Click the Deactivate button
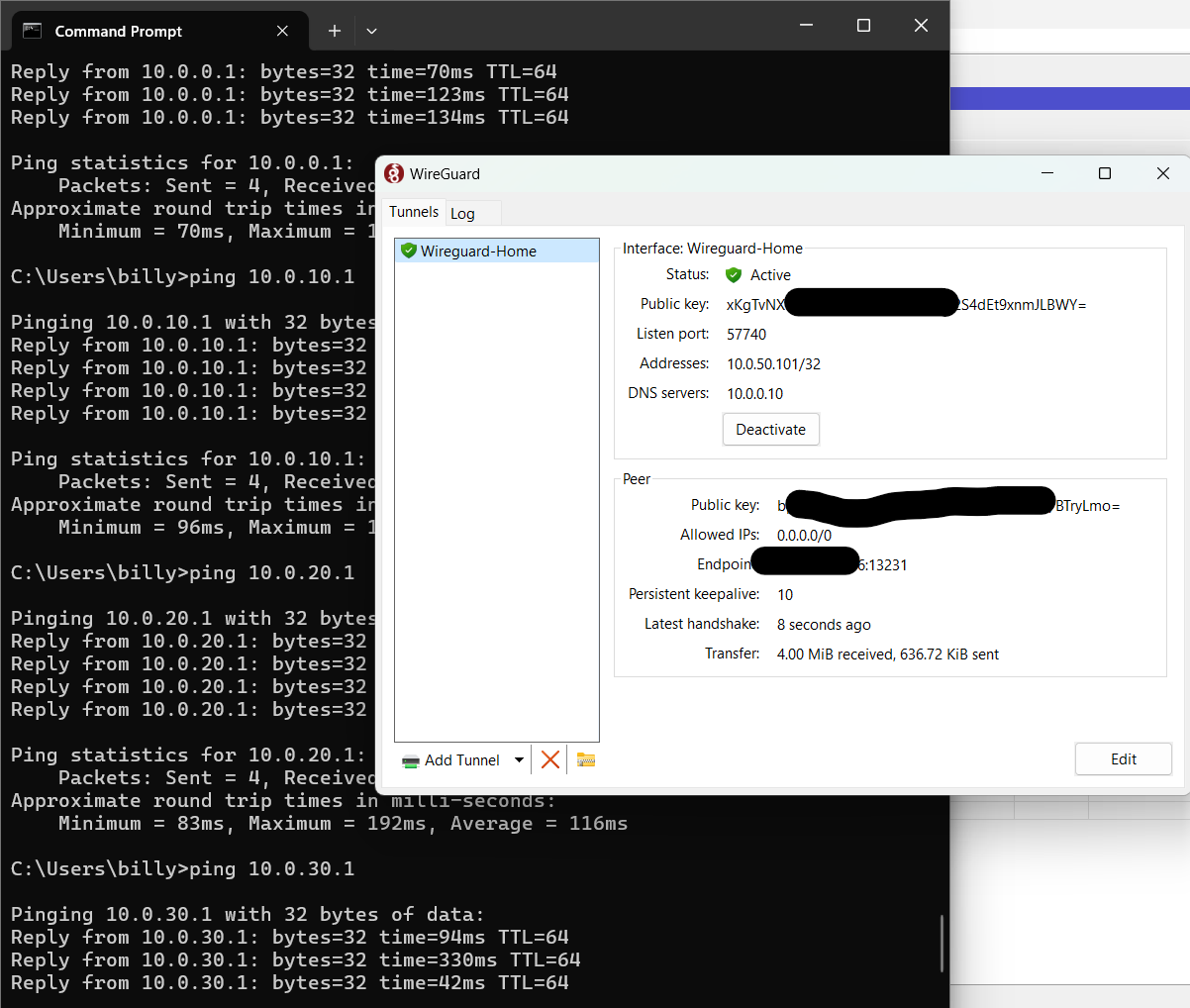The width and height of the screenshot is (1190, 1008). 770,429
